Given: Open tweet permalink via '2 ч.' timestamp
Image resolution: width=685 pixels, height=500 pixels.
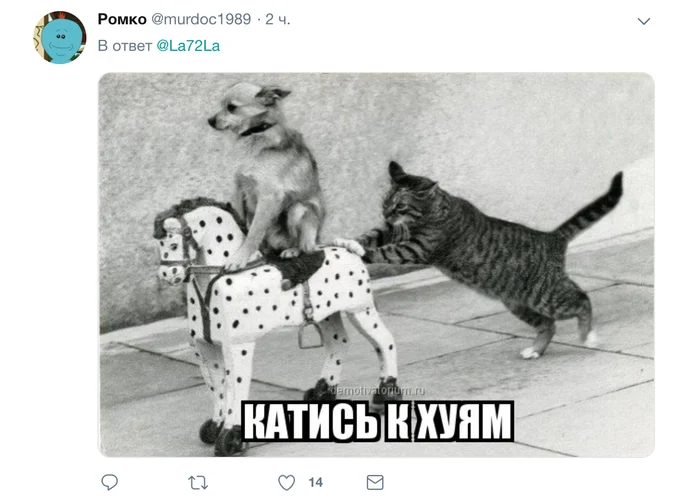Looking at the screenshot, I should 278,19.
